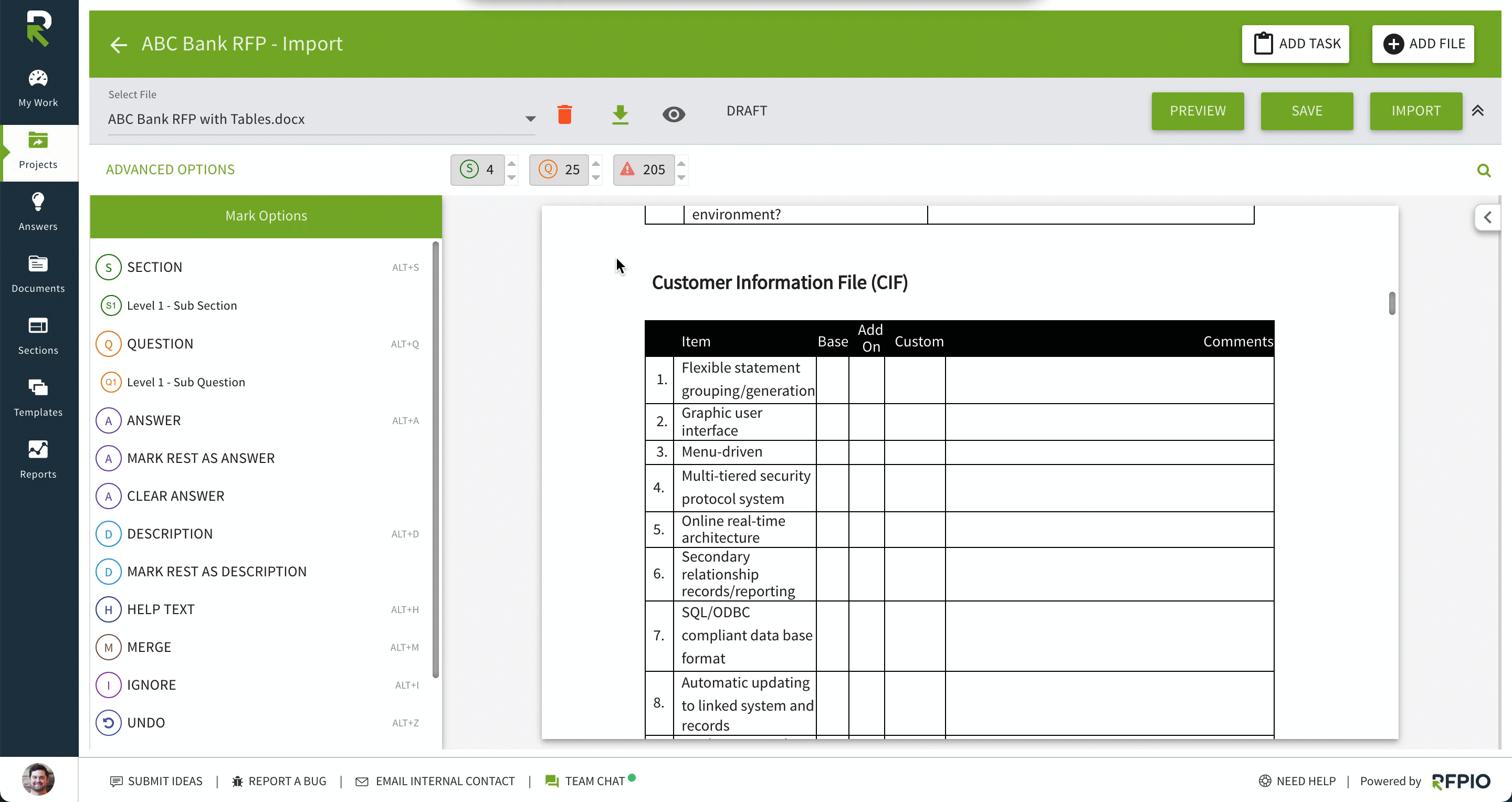Go to next question with the up arrow

tap(596, 164)
